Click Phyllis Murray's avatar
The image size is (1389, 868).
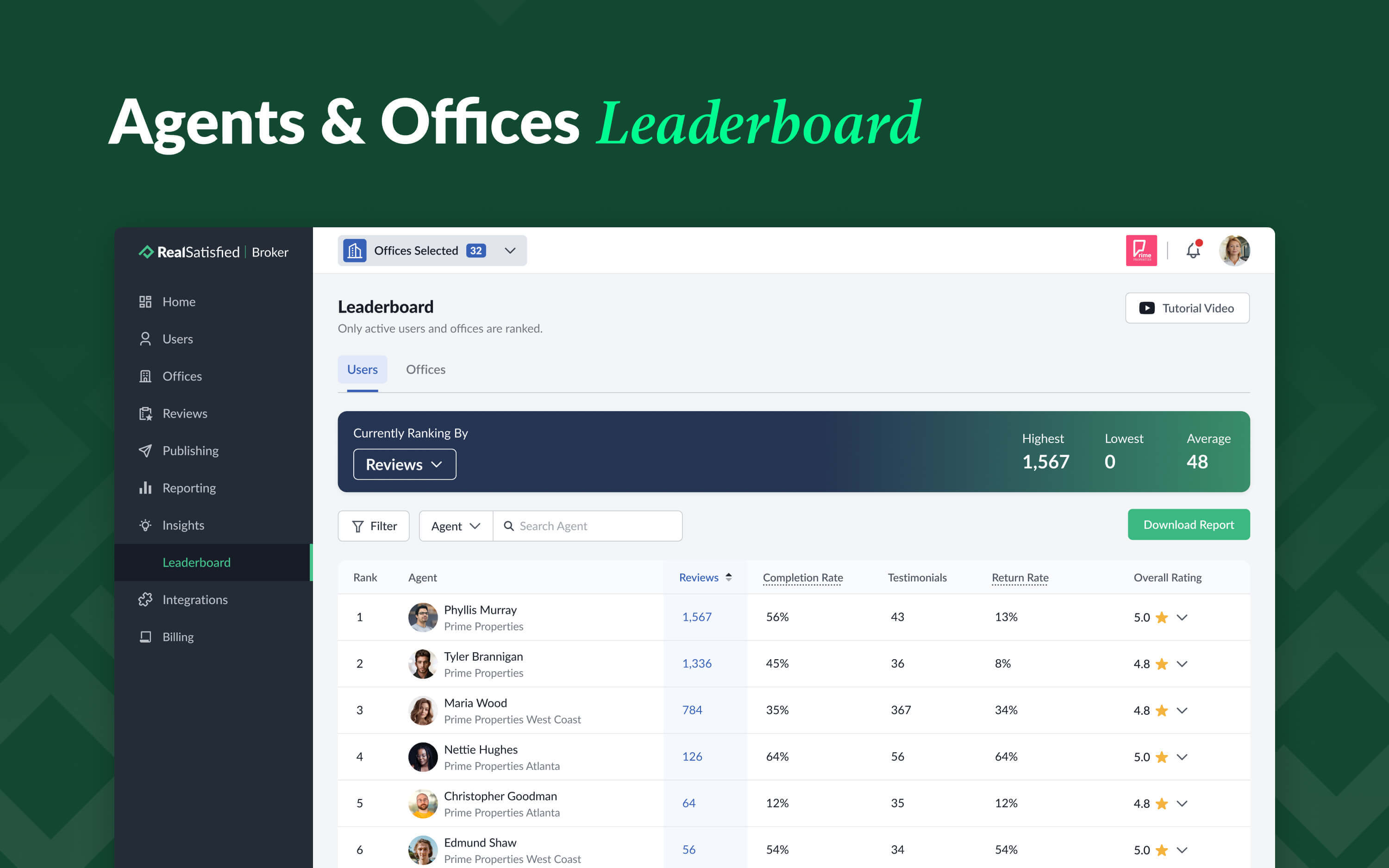[423, 617]
